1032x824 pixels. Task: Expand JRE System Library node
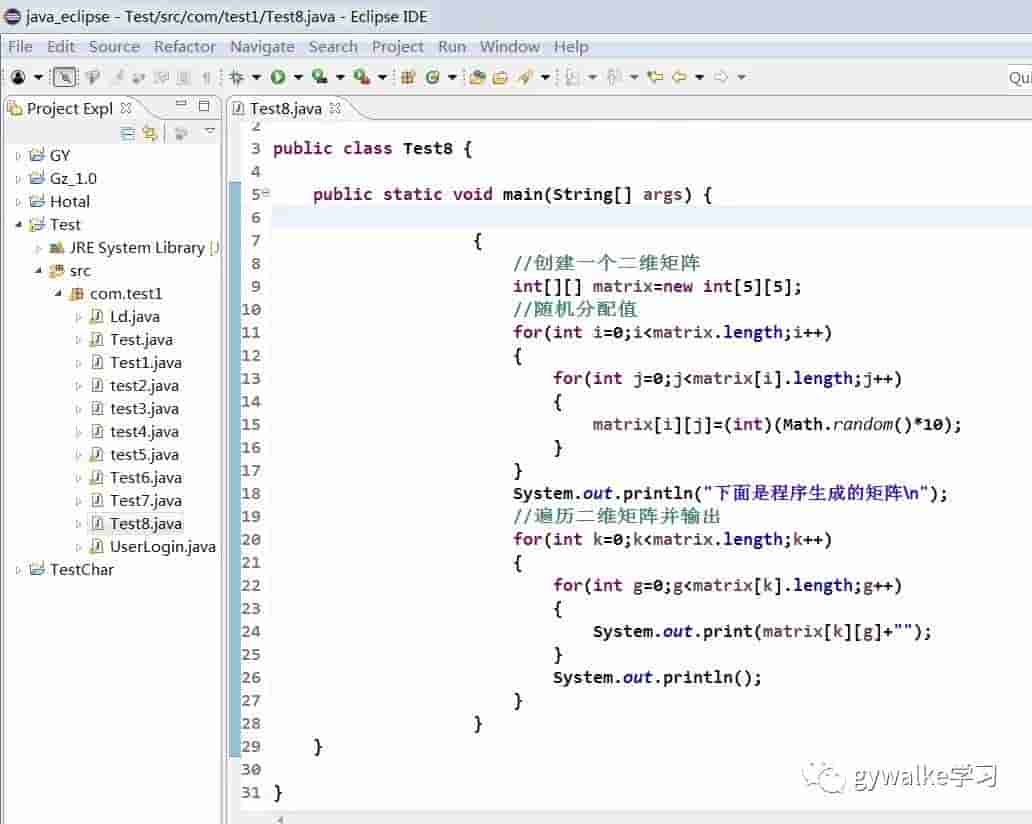38,248
